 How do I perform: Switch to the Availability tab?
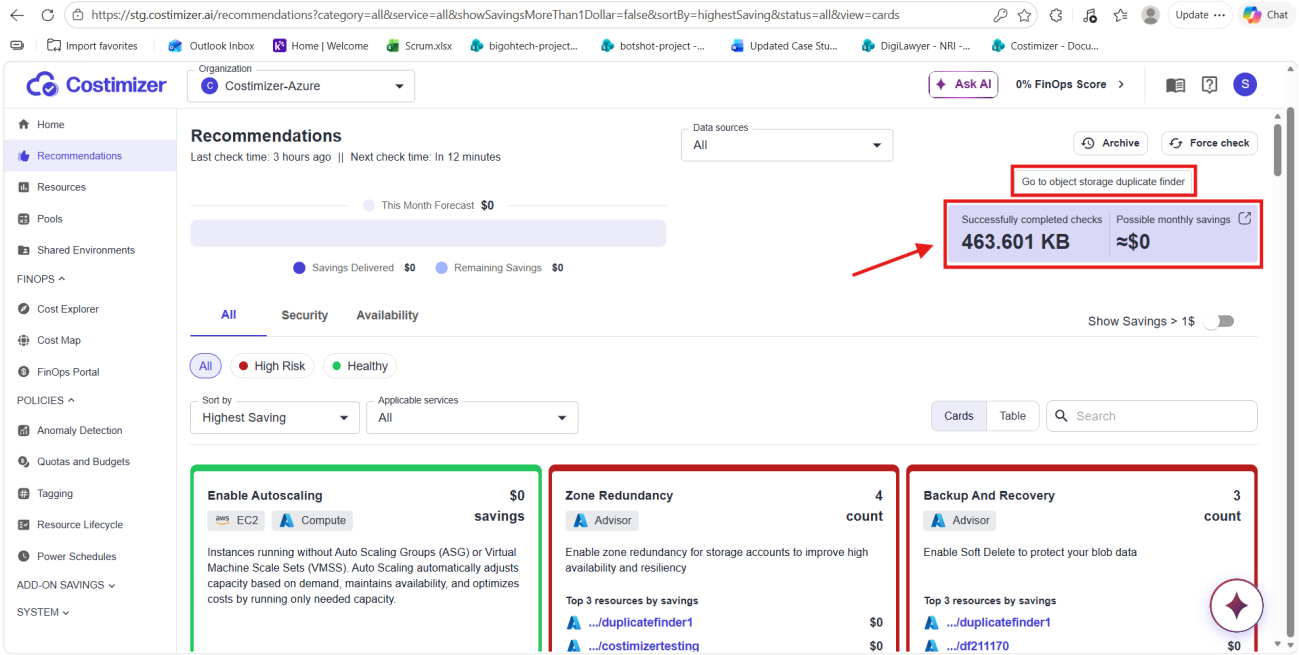point(387,315)
